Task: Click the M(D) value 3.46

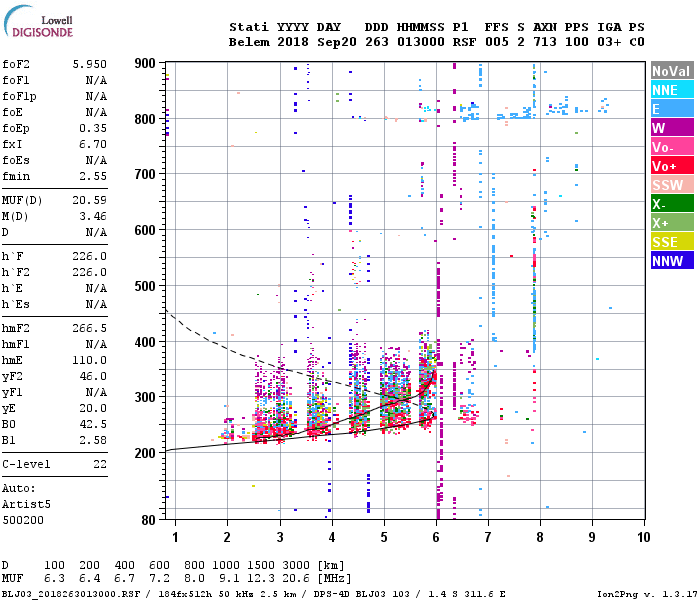Action: coord(93,217)
